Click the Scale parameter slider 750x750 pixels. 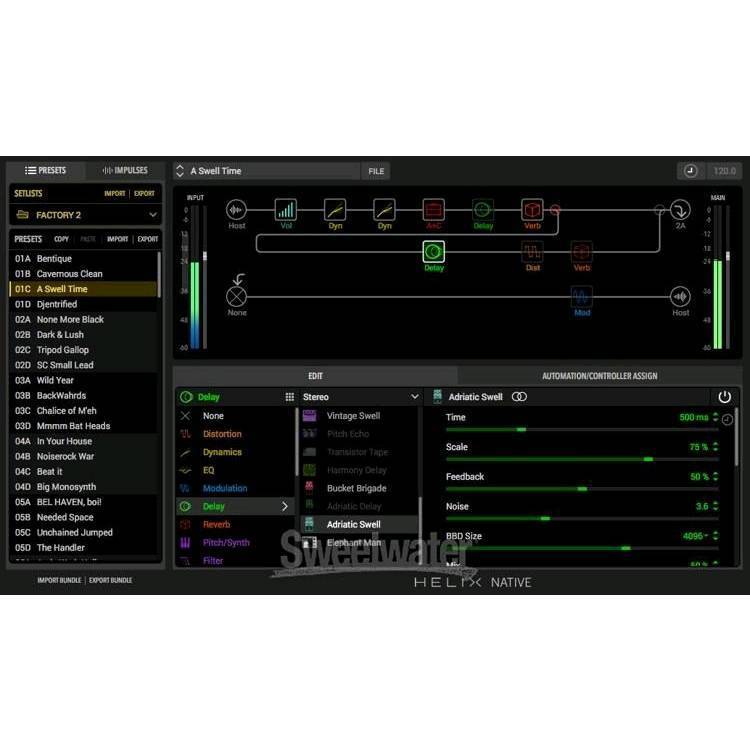click(582, 459)
